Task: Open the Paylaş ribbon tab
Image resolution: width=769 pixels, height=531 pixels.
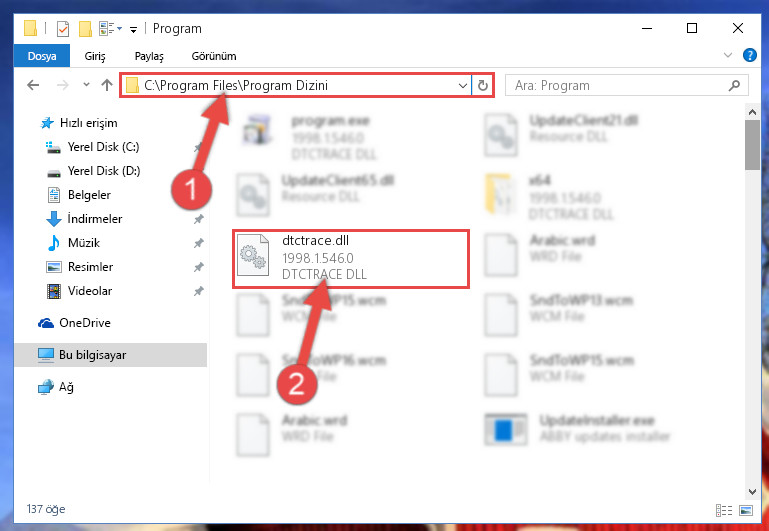Action: point(149,56)
